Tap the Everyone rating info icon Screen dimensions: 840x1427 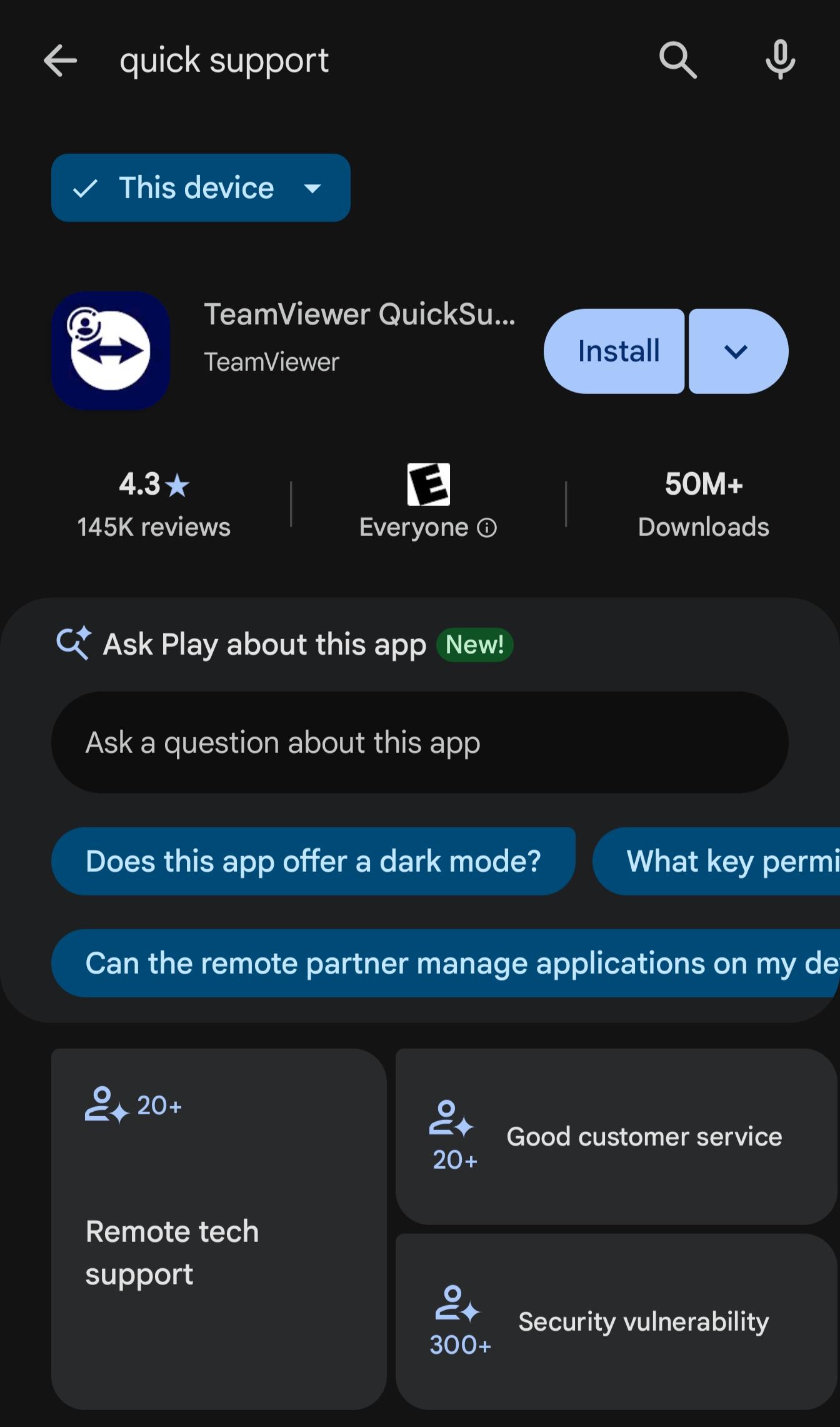click(487, 528)
